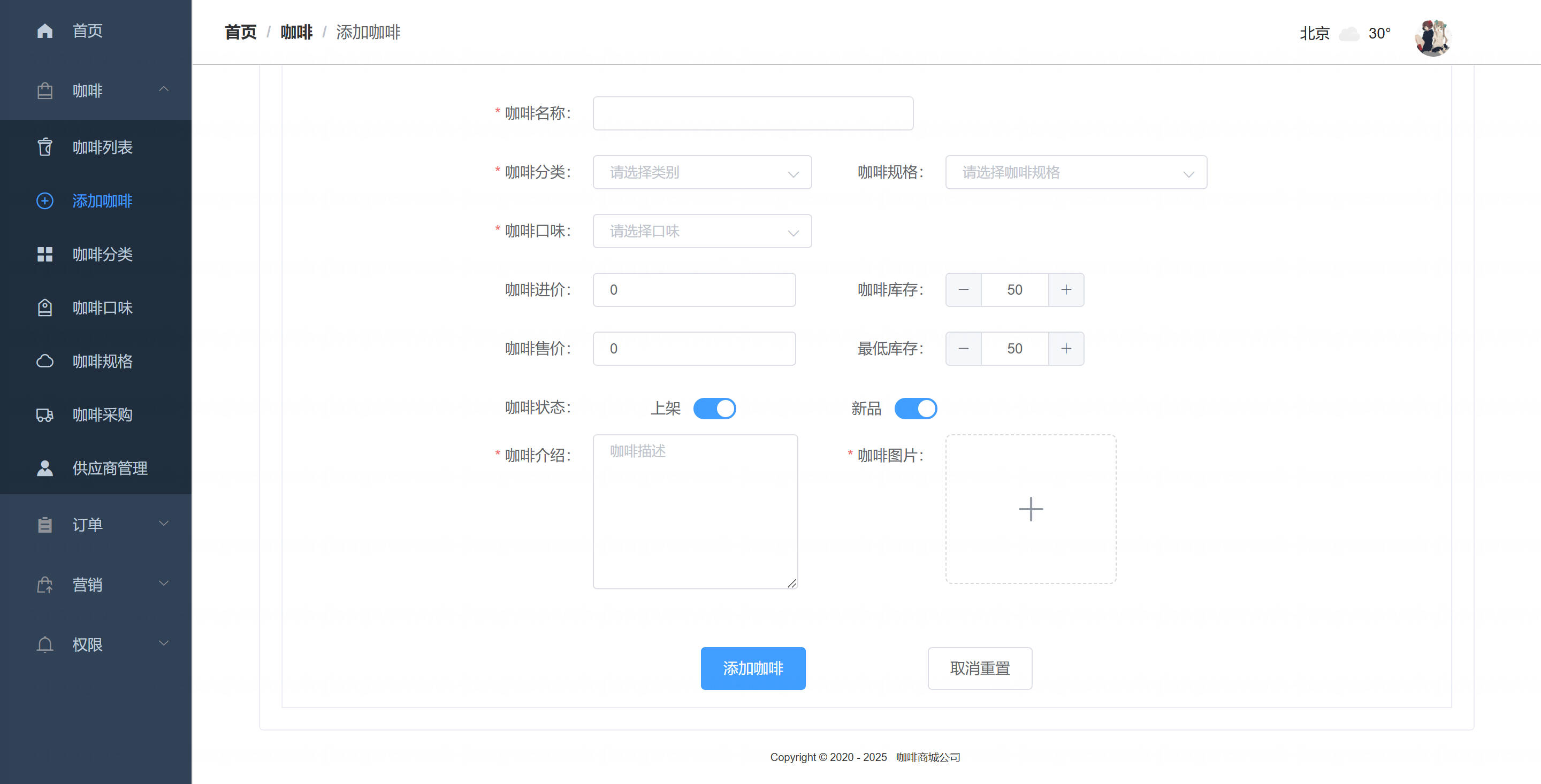Click the shopping bag icon beside 咖啡
Viewport: 1541px width, 784px height.
tap(45, 91)
